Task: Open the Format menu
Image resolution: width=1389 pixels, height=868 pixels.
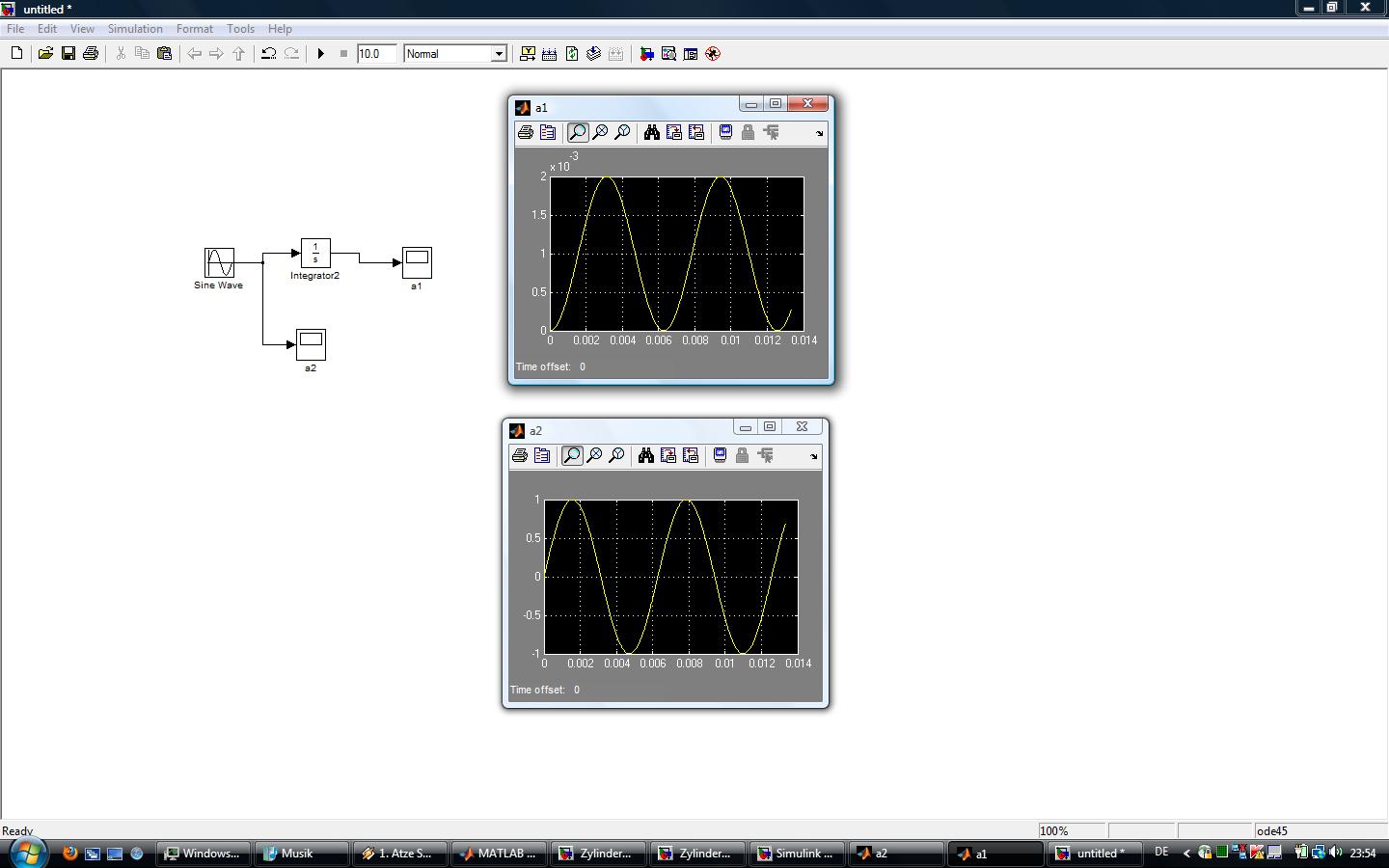Action: (194, 29)
